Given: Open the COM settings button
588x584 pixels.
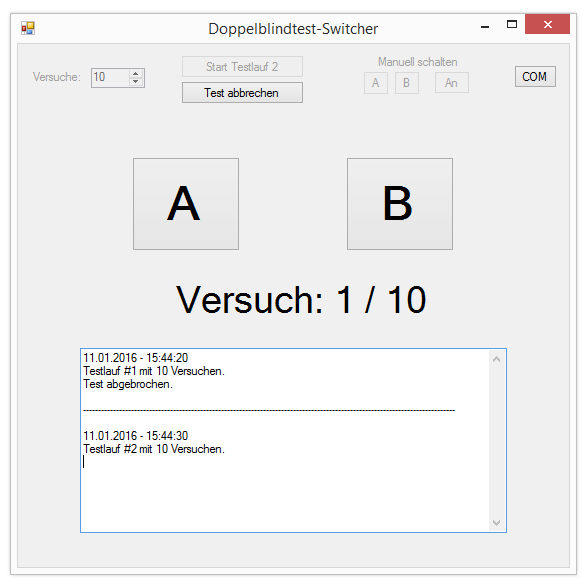Looking at the screenshot, I should (x=535, y=77).
